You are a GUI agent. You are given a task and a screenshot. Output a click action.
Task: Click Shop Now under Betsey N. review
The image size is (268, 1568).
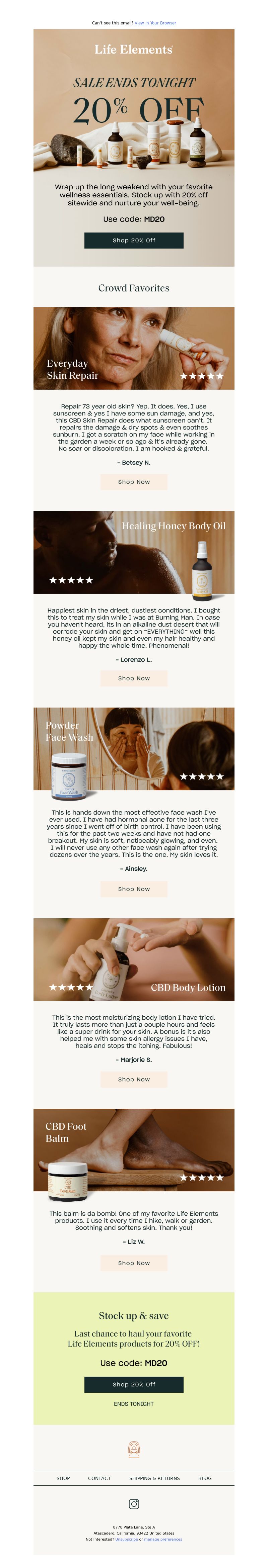point(134,481)
